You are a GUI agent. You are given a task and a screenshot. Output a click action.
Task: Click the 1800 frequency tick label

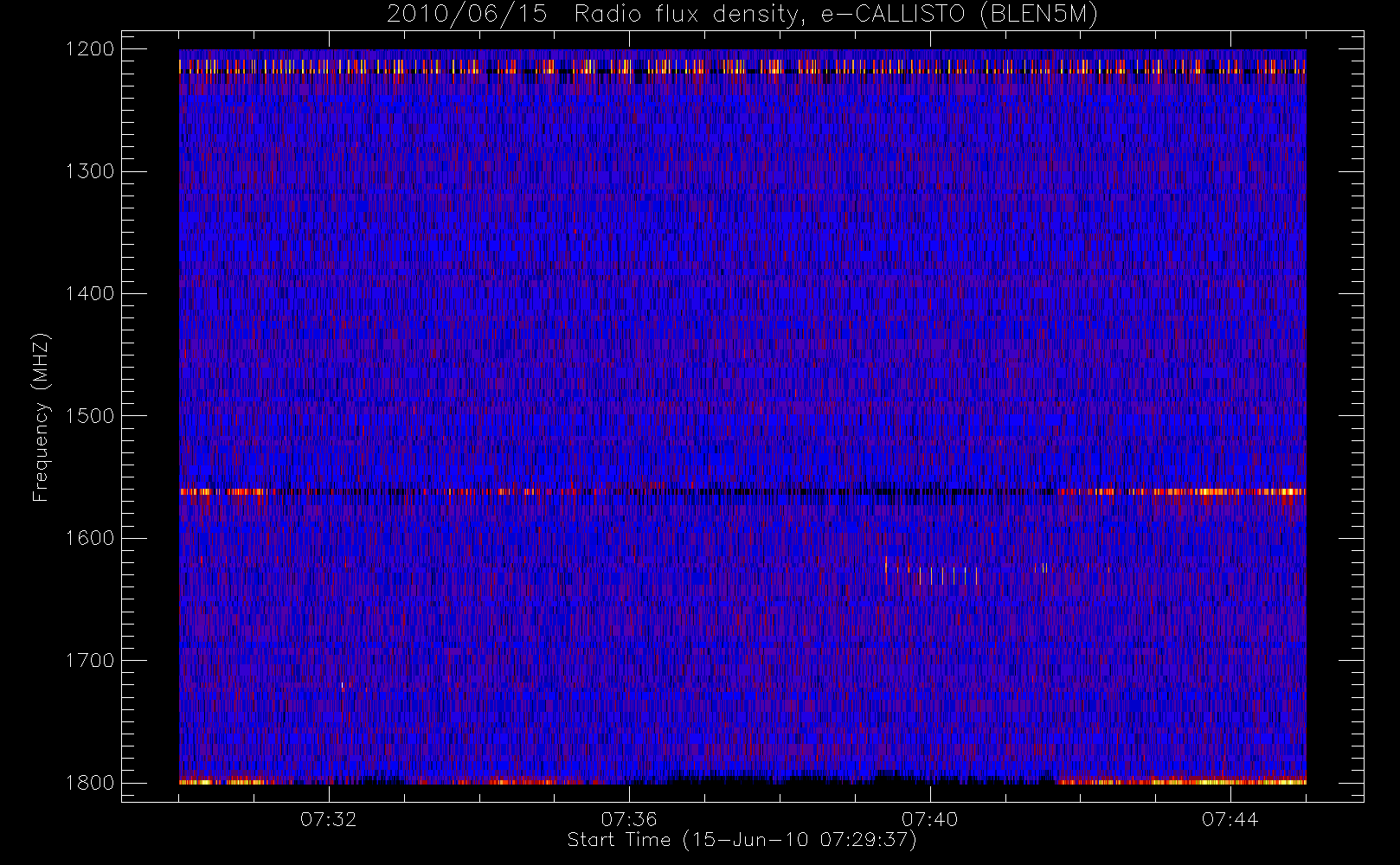[x=90, y=783]
